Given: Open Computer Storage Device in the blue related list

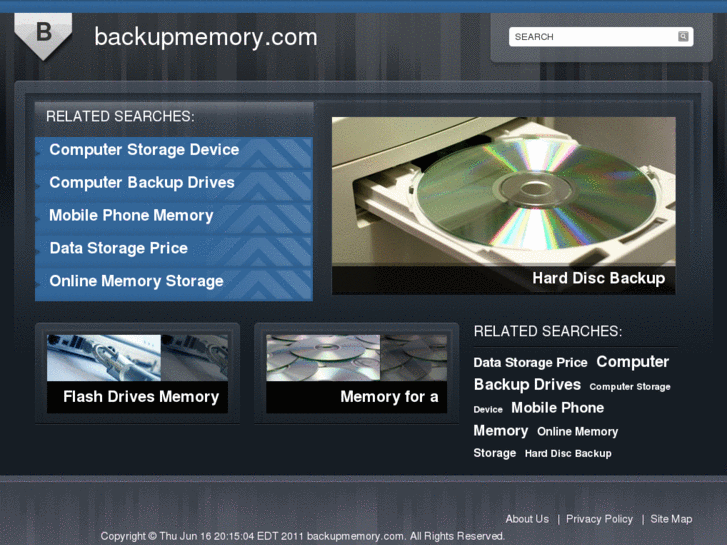Looking at the screenshot, I should tap(144, 149).
